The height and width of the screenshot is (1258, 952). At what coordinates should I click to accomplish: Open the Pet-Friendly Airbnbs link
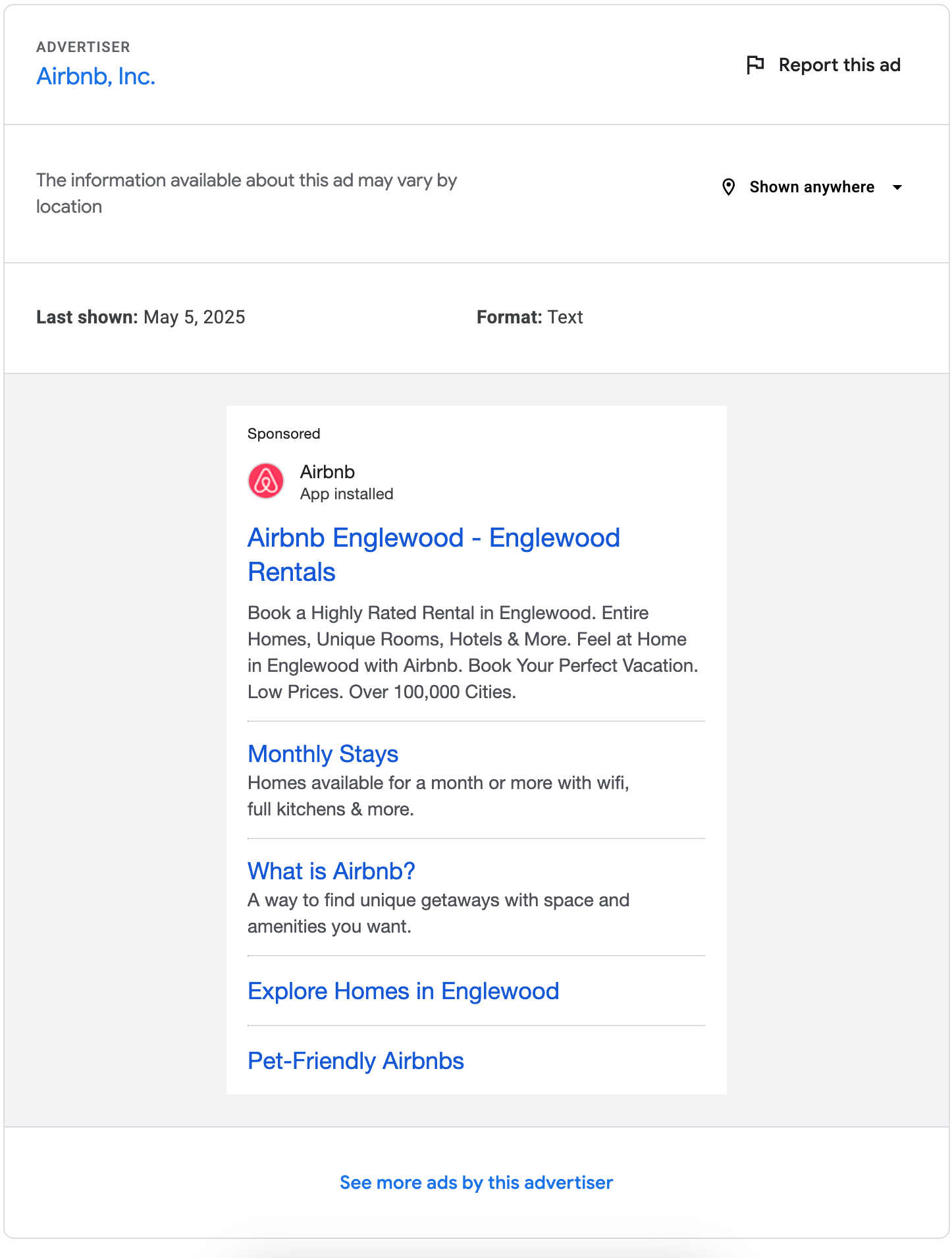pos(356,1061)
